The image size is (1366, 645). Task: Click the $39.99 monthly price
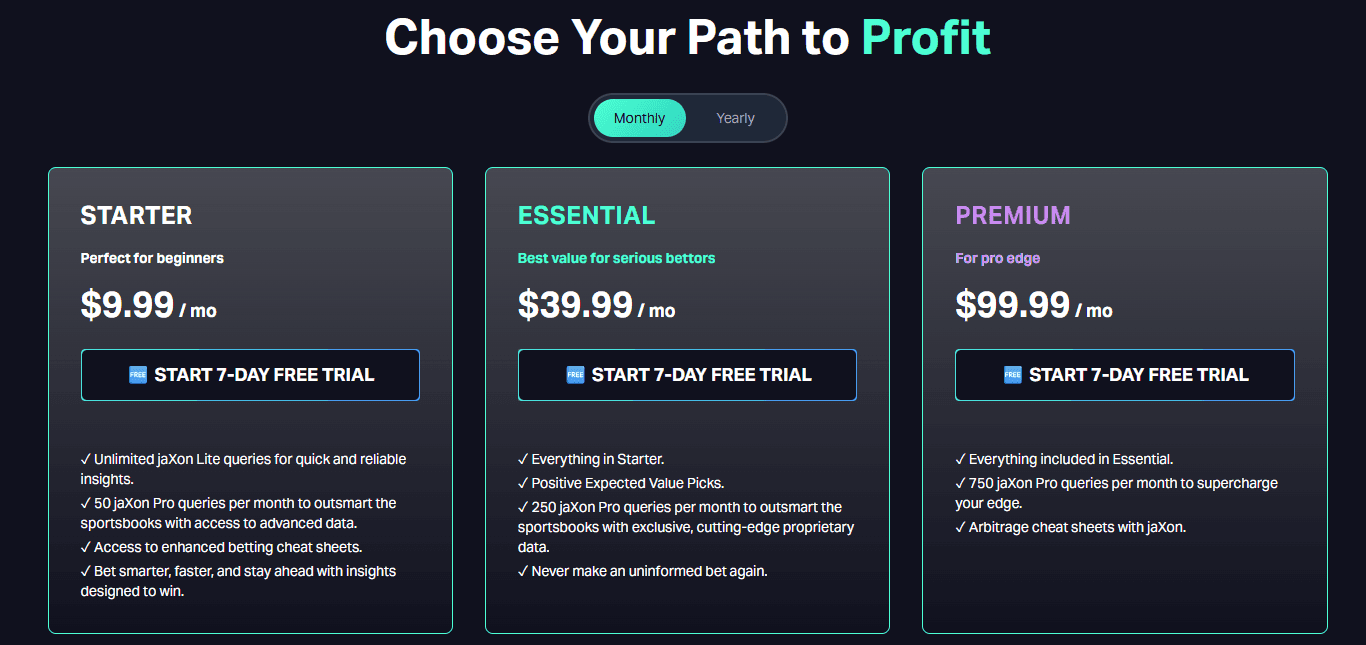(576, 305)
